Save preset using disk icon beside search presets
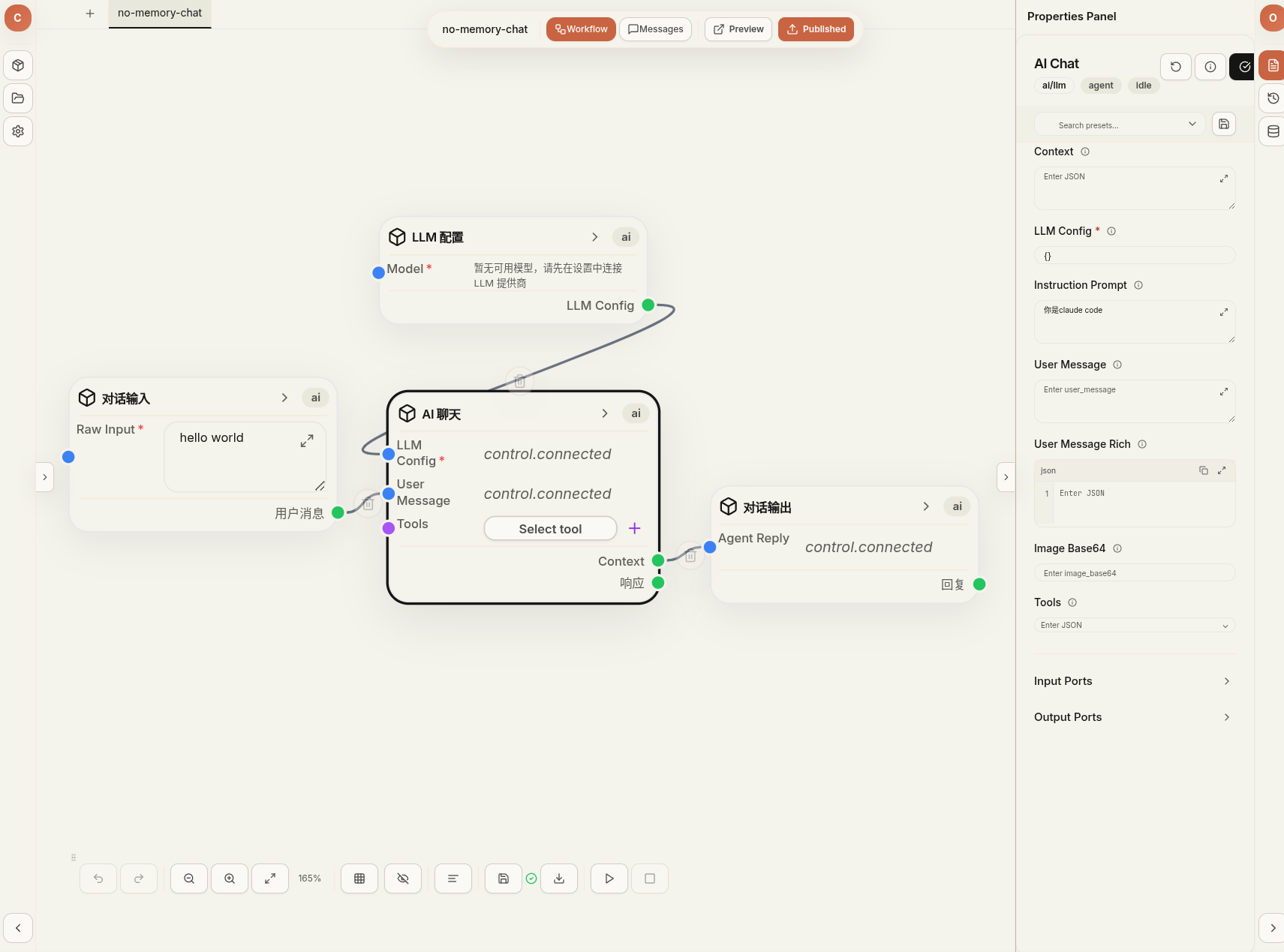Image resolution: width=1284 pixels, height=952 pixels. click(x=1224, y=124)
